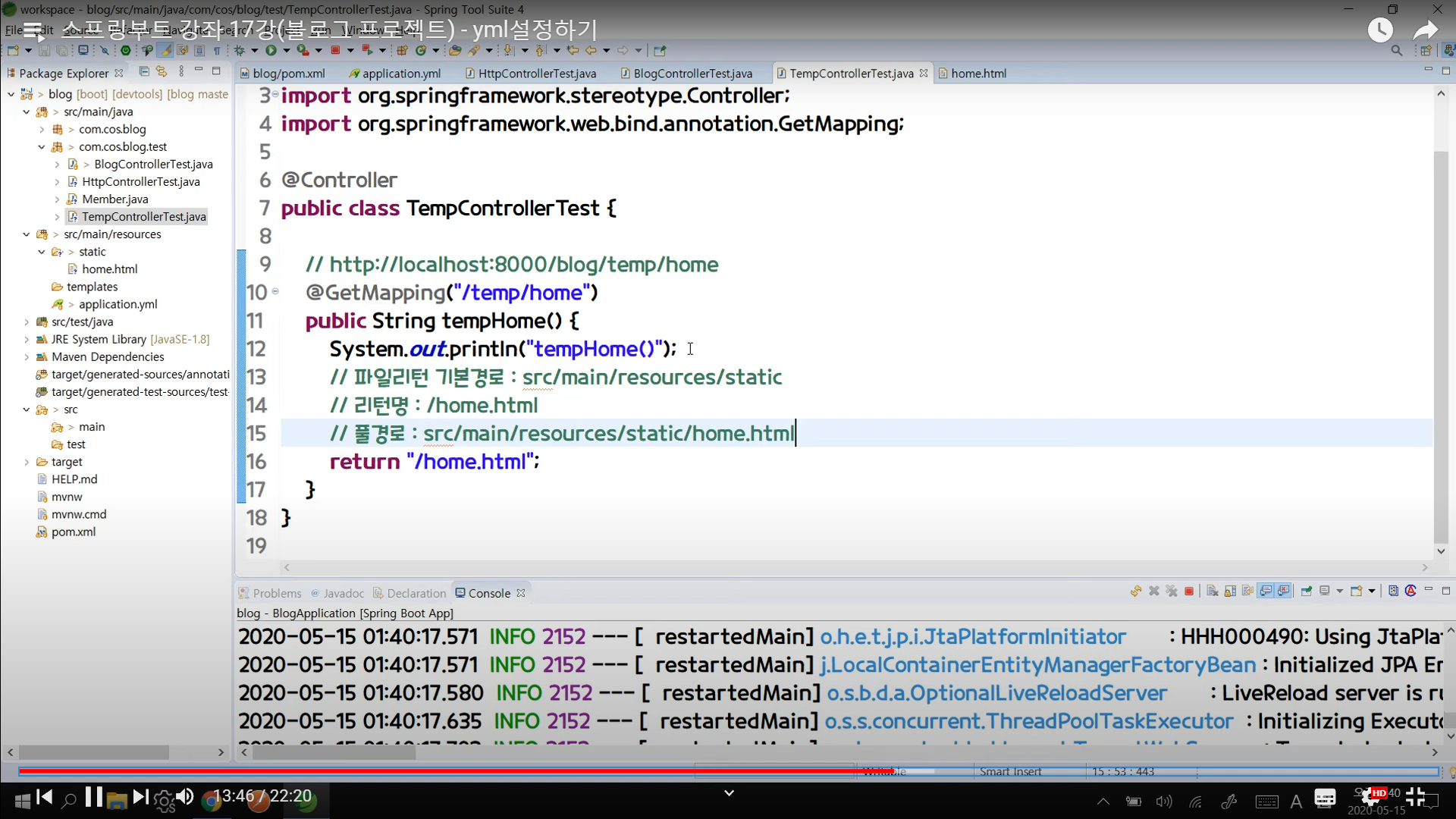Viewport: 1456px width, 819px height.
Task: Expand the com.cos.blog package
Action: (x=42, y=130)
